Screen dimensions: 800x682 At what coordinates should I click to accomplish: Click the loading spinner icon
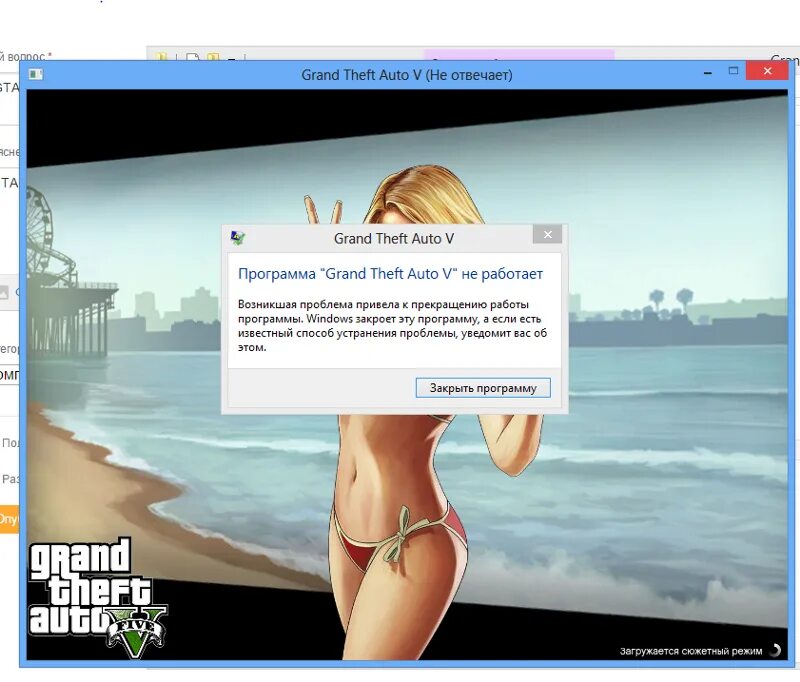pos(775,650)
